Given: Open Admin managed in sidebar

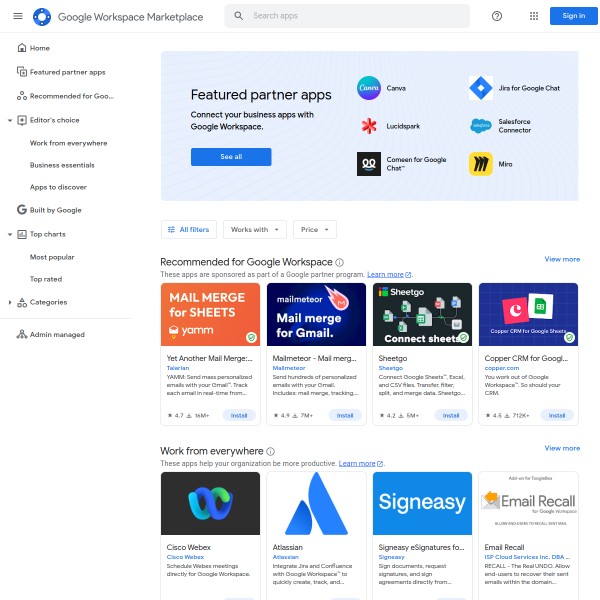Looking at the screenshot, I should pyautogui.click(x=57, y=334).
